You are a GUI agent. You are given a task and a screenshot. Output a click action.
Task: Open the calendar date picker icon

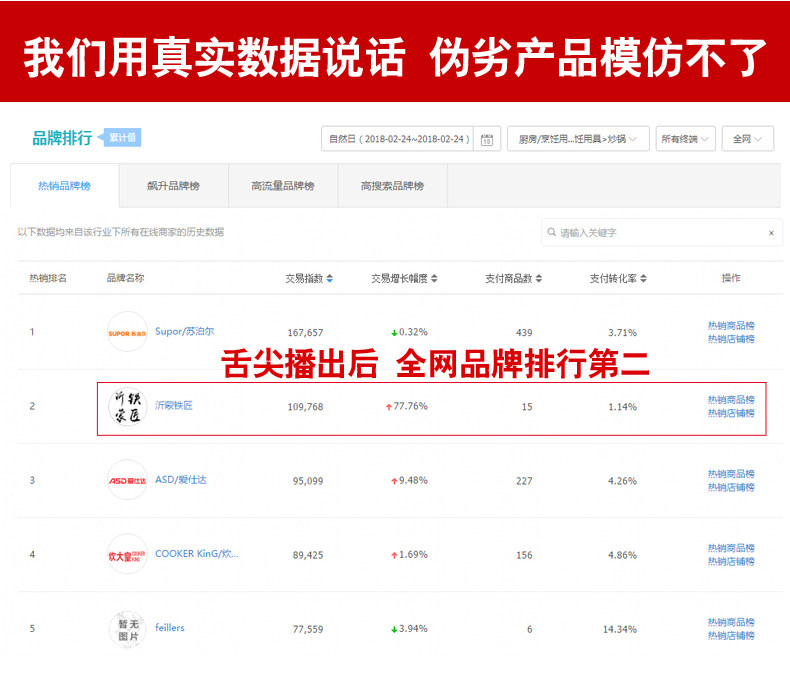pyautogui.click(x=487, y=139)
